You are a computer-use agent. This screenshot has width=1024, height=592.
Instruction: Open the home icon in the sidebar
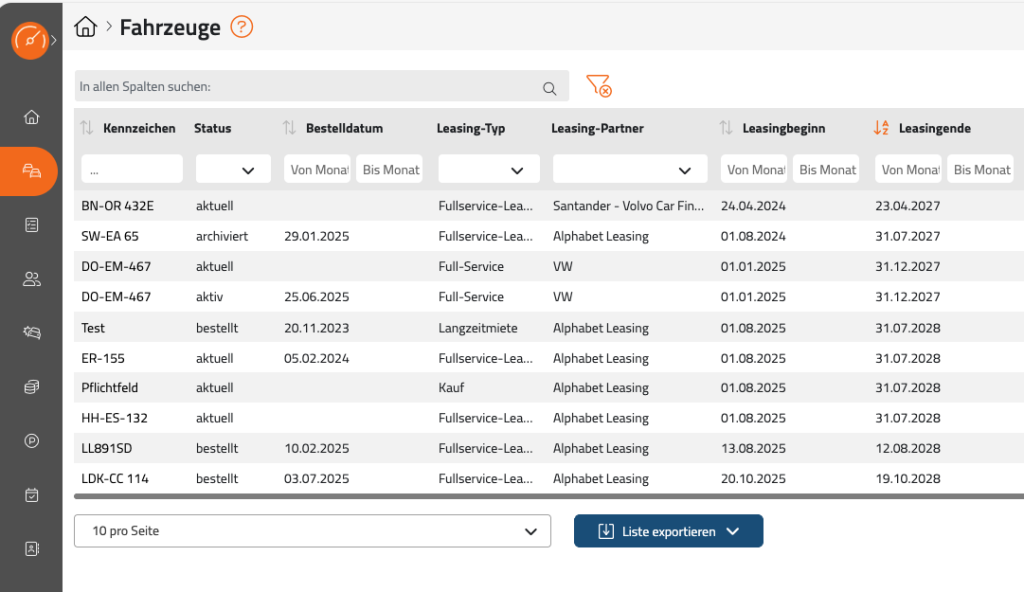(x=31, y=117)
